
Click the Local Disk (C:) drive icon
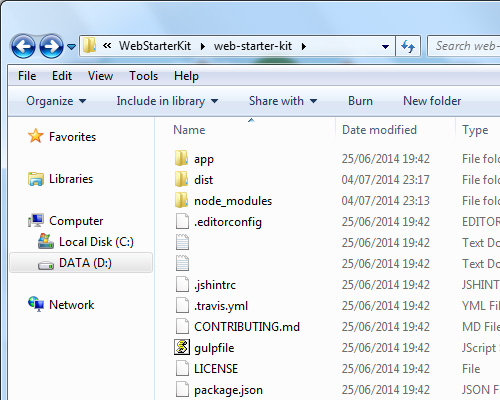tap(46, 241)
